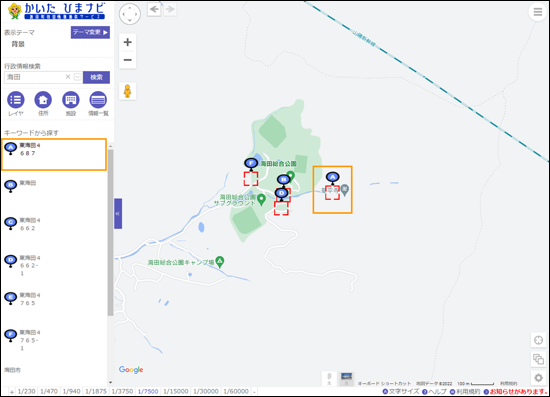This screenshot has width=550, height=397.
Task: Open the 施設 facility search icon
Action: [71, 100]
